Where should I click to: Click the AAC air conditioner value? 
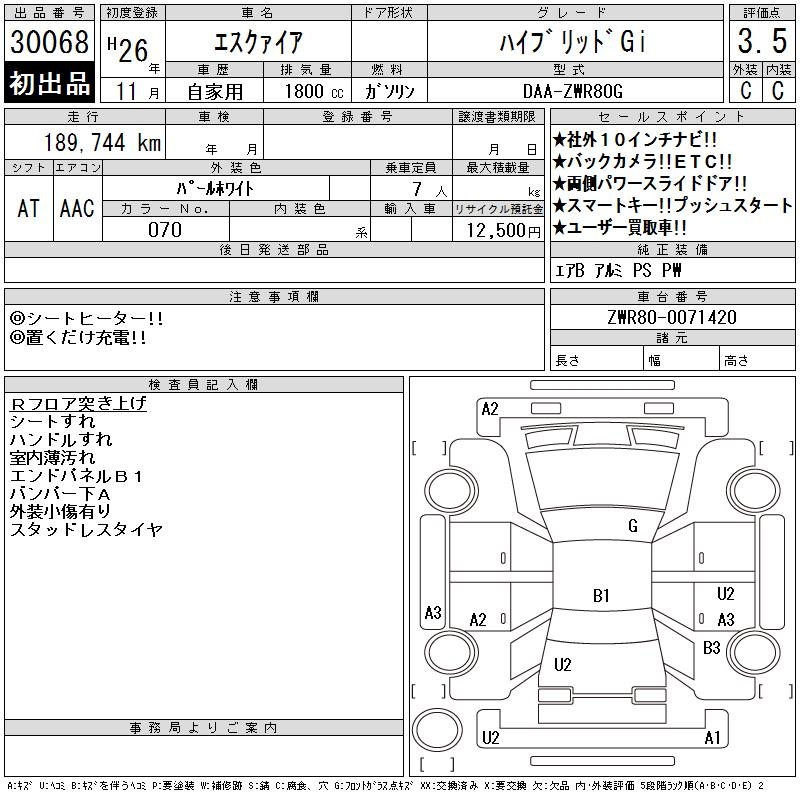coord(77,208)
